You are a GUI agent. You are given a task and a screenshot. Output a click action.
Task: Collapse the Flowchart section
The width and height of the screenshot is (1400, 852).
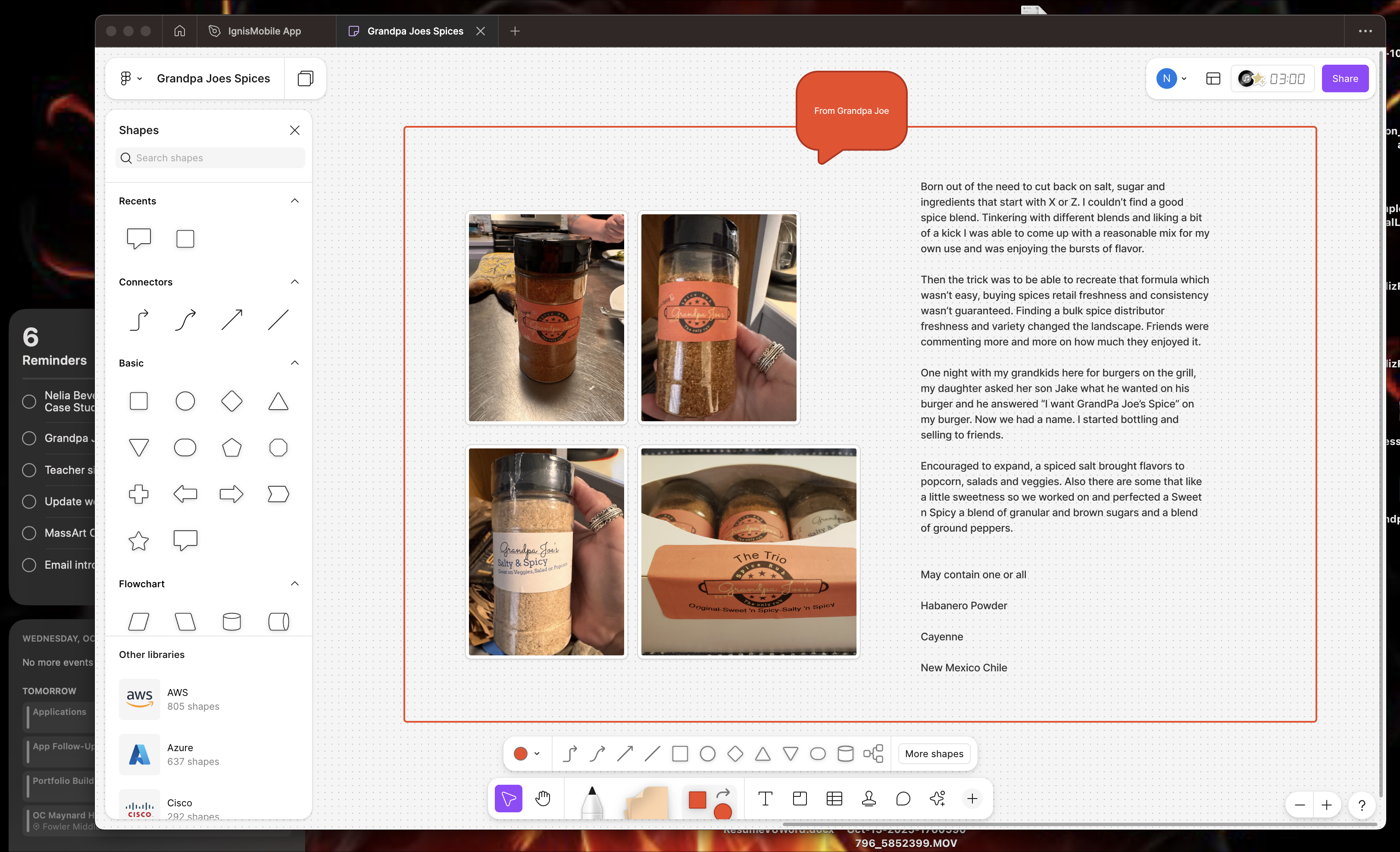tap(294, 584)
